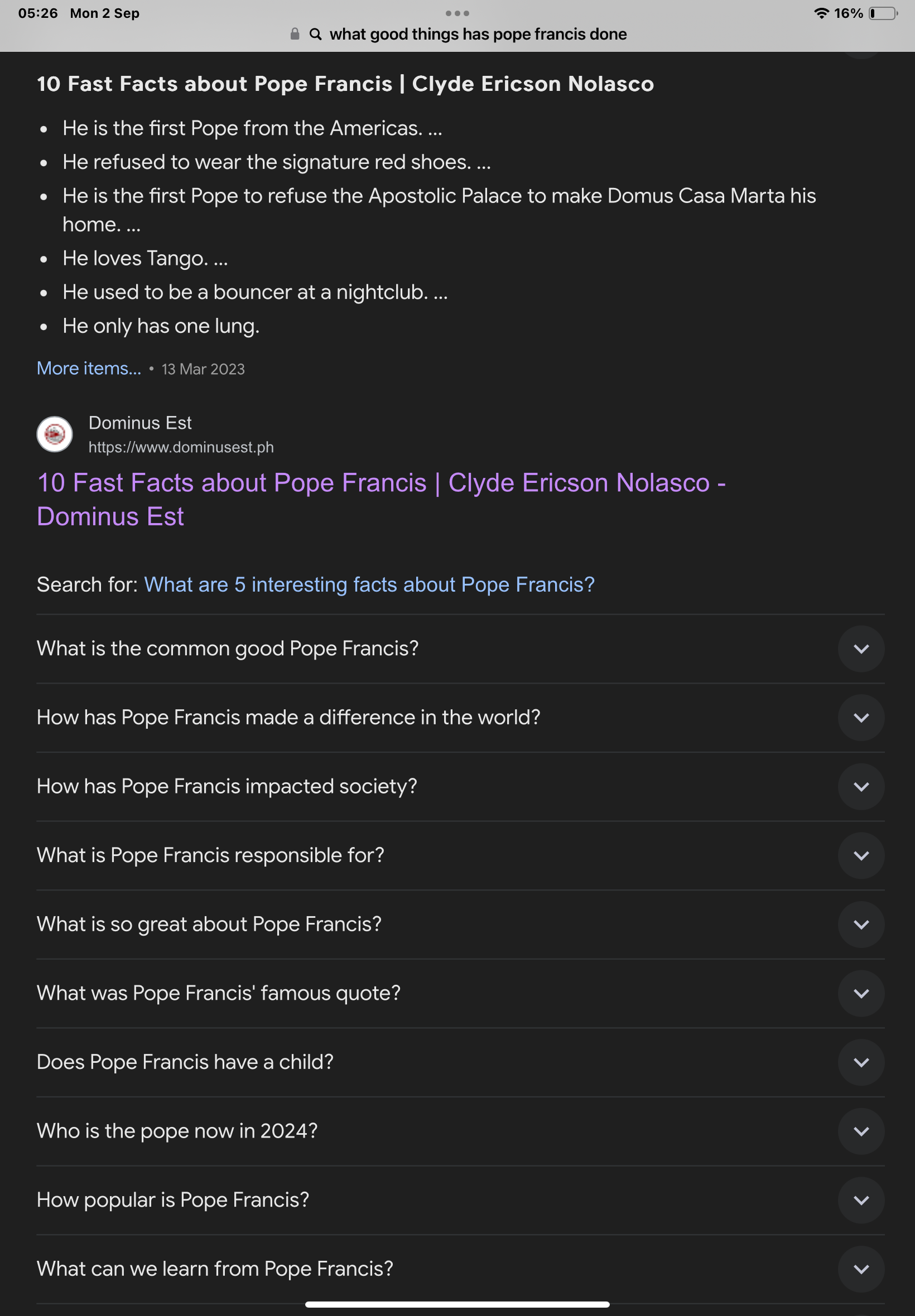The height and width of the screenshot is (1316, 915).
Task: Tap the padlock security icon
Action: point(295,34)
